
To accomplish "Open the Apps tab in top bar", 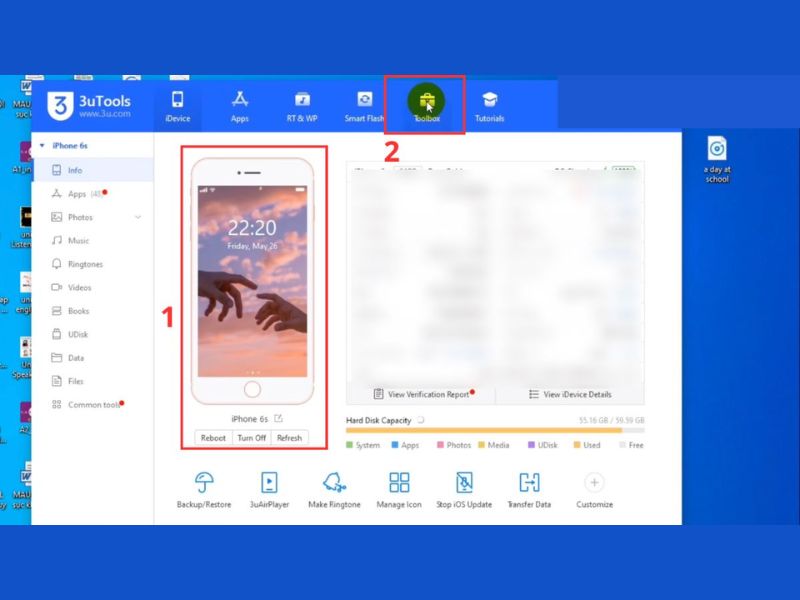I will tap(240, 107).
